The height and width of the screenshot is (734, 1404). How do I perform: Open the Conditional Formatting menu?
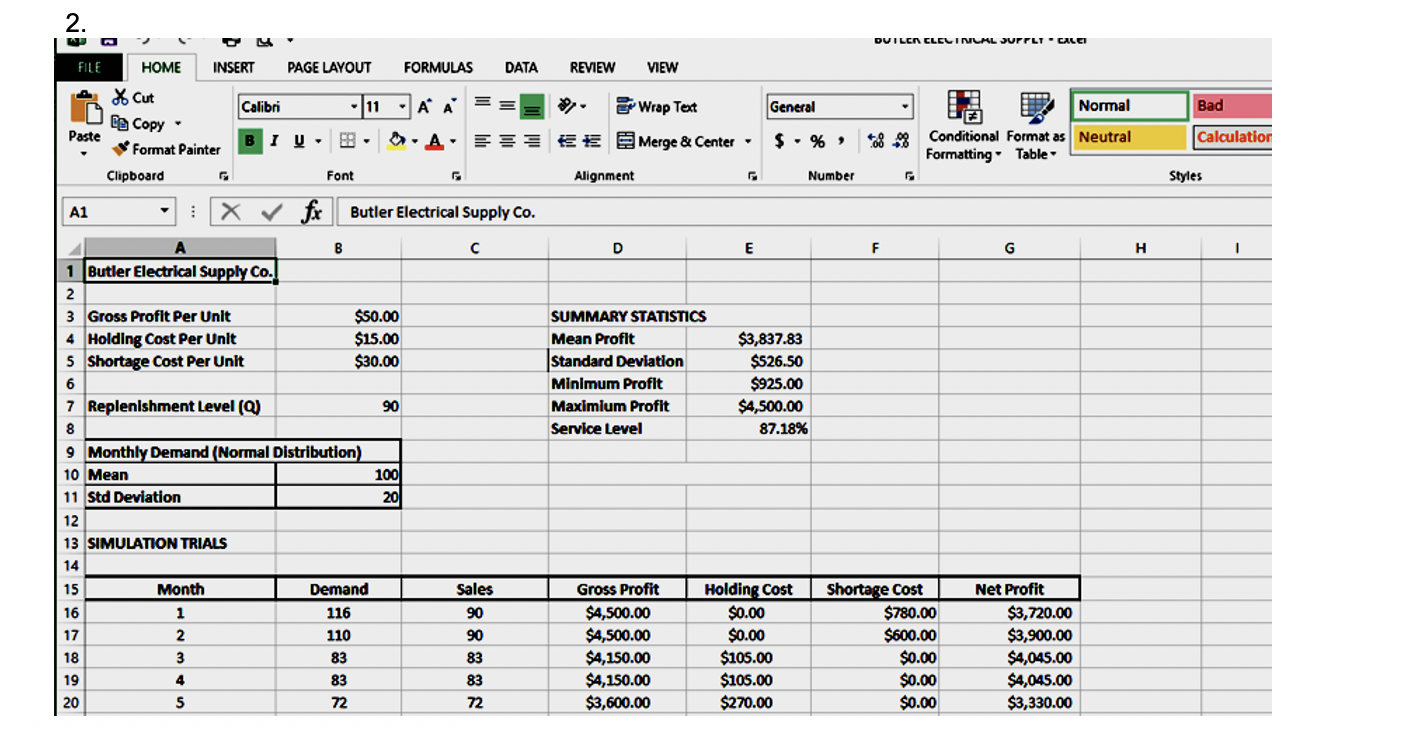pyautogui.click(x=963, y=126)
